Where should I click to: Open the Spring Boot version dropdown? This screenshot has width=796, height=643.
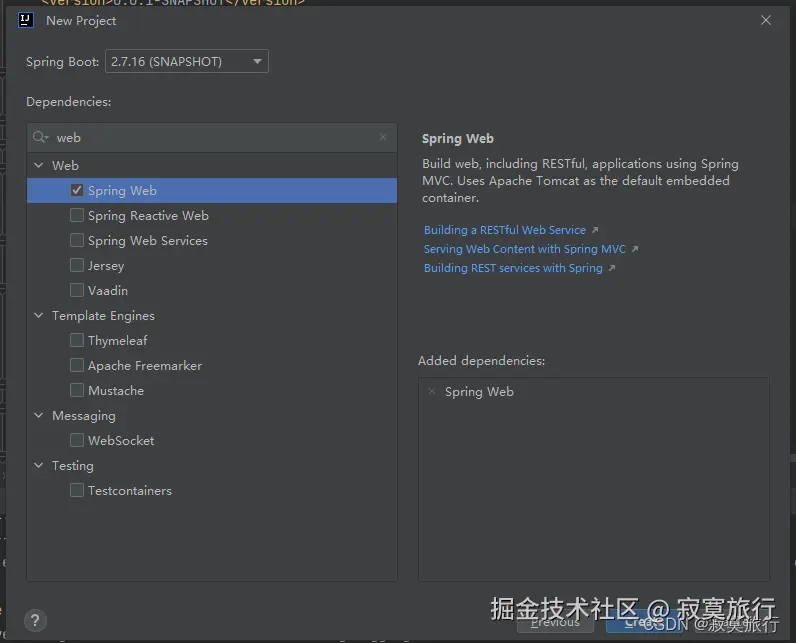[187, 61]
